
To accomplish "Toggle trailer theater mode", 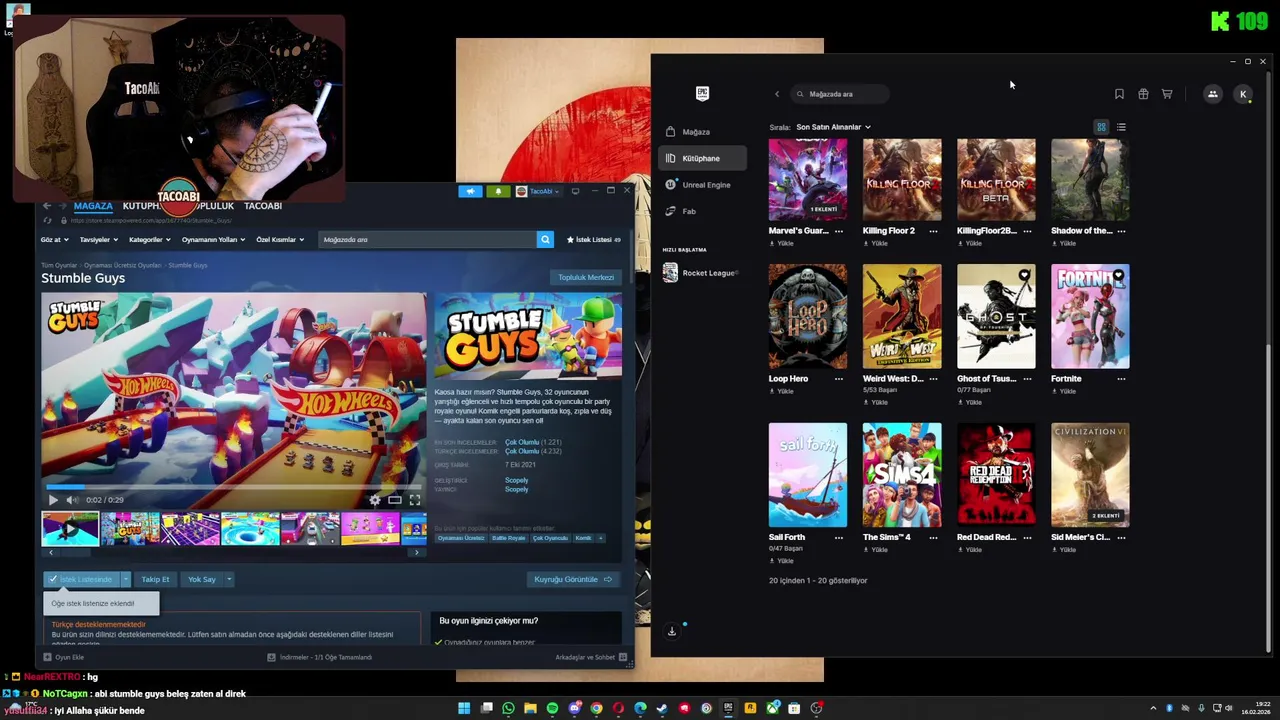I will pyautogui.click(x=395, y=500).
